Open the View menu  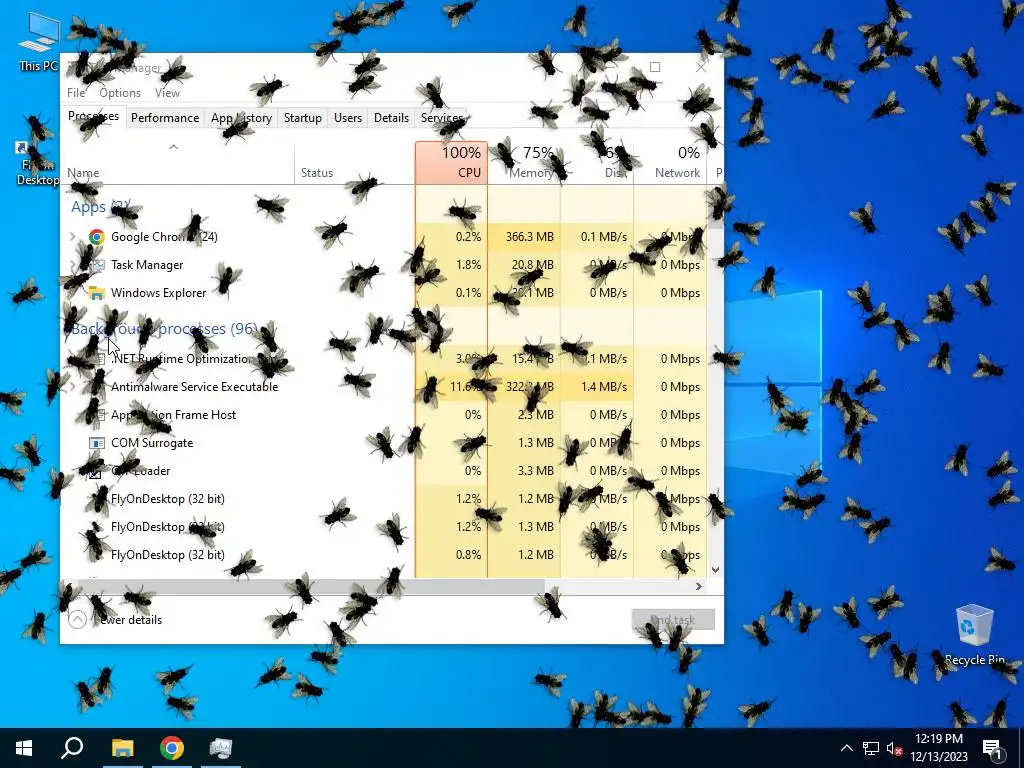coord(167,93)
